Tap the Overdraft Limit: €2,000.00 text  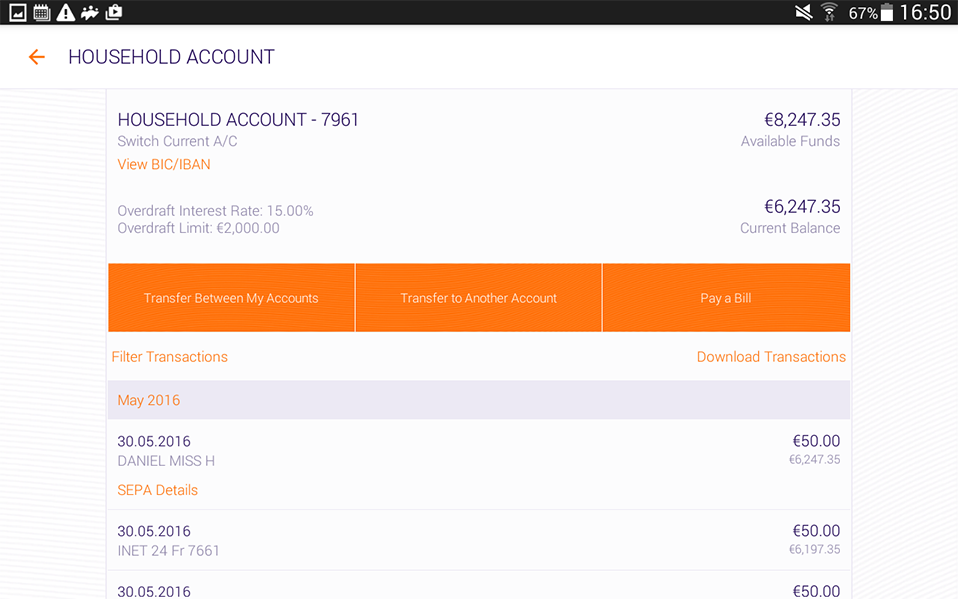(198, 228)
